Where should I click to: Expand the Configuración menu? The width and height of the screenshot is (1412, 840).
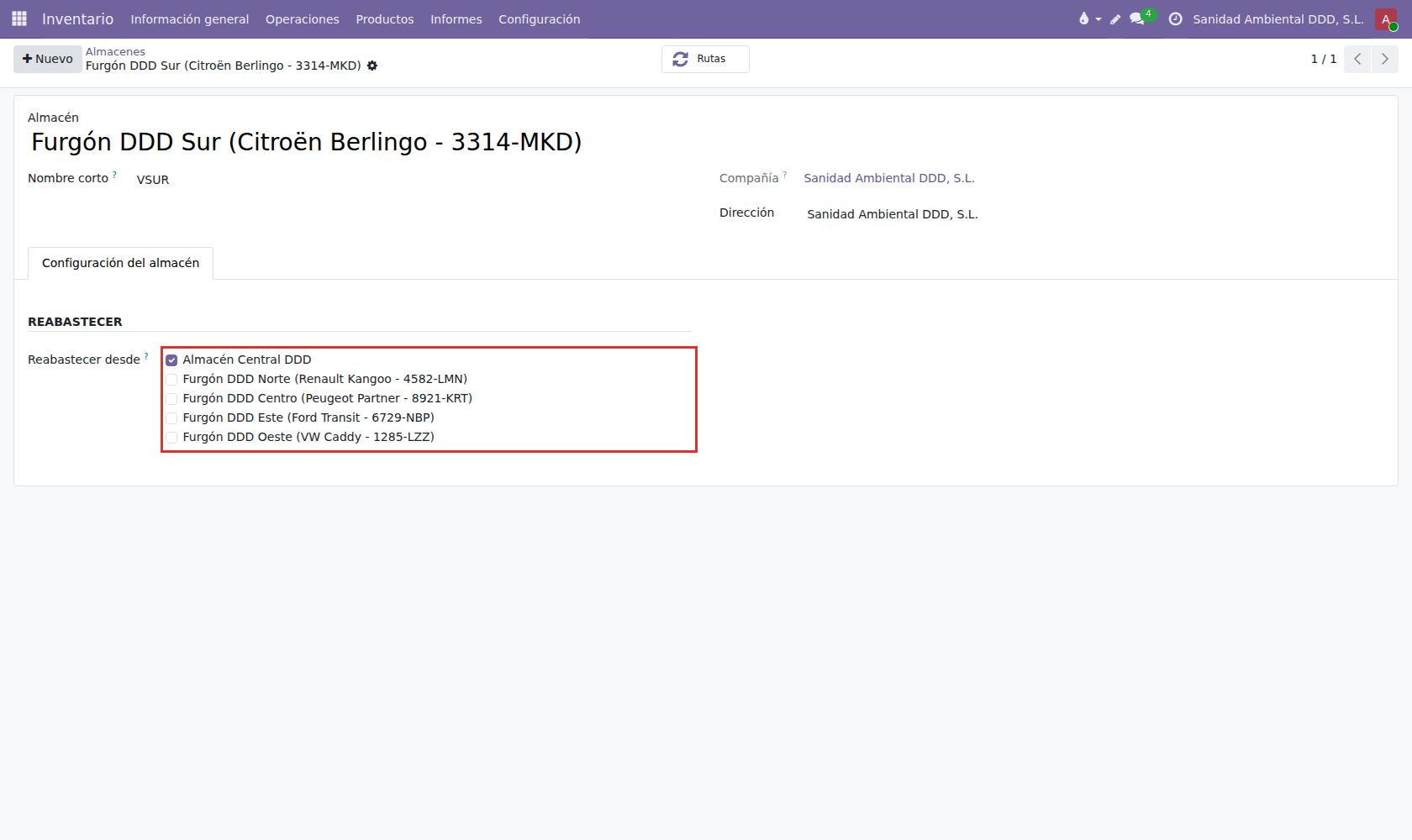pyautogui.click(x=539, y=18)
